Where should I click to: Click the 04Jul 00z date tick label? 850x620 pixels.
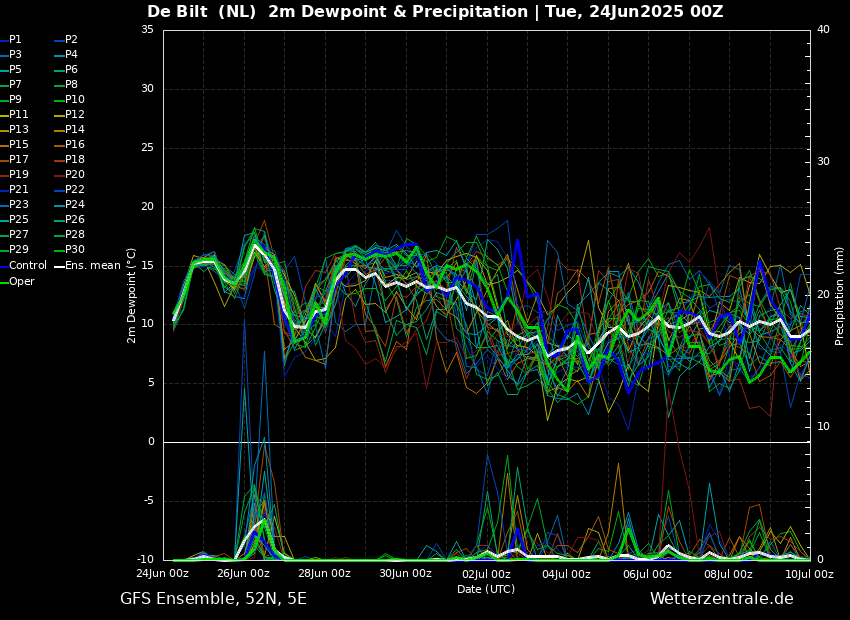coord(567,574)
